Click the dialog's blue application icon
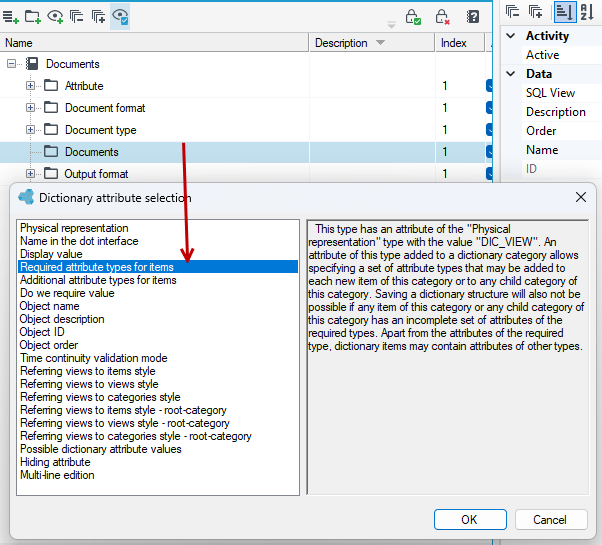This screenshot has width=602, height=545. [26, 197]
